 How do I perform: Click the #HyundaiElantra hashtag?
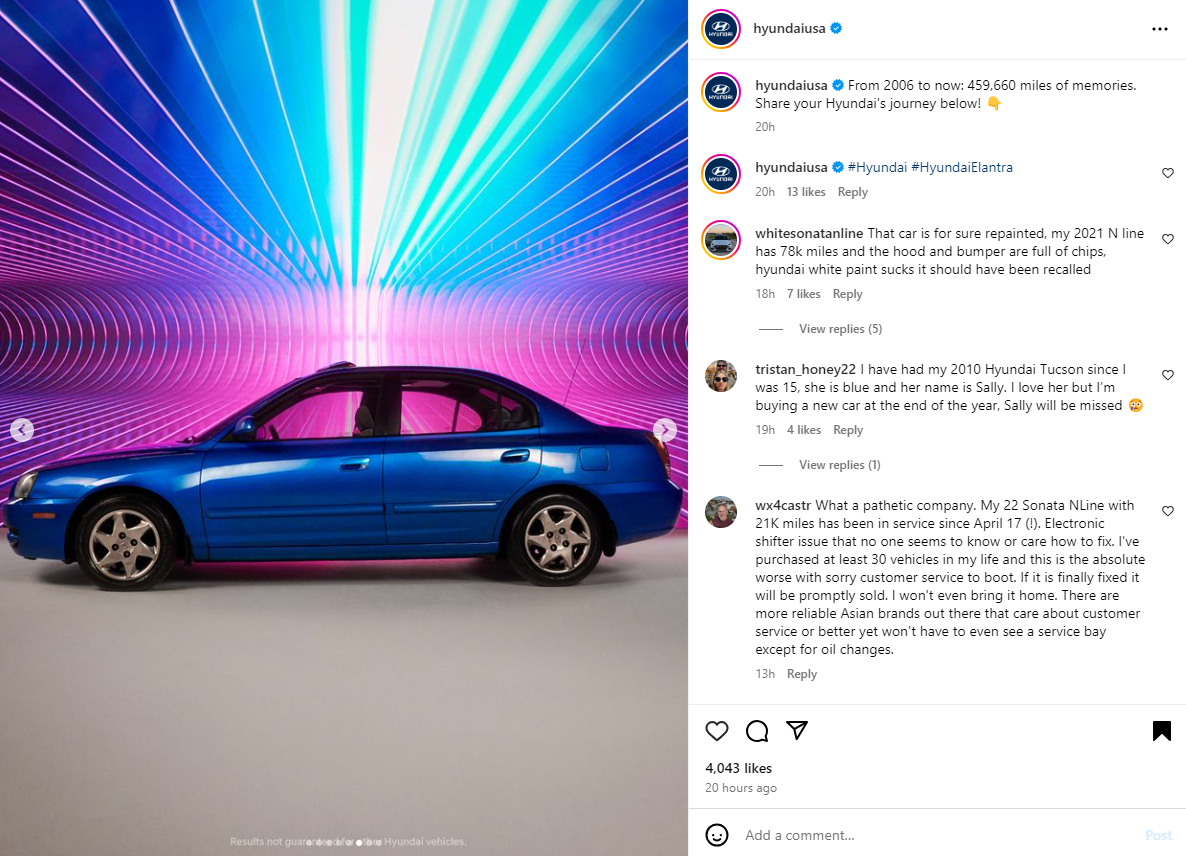pos(961,167)
